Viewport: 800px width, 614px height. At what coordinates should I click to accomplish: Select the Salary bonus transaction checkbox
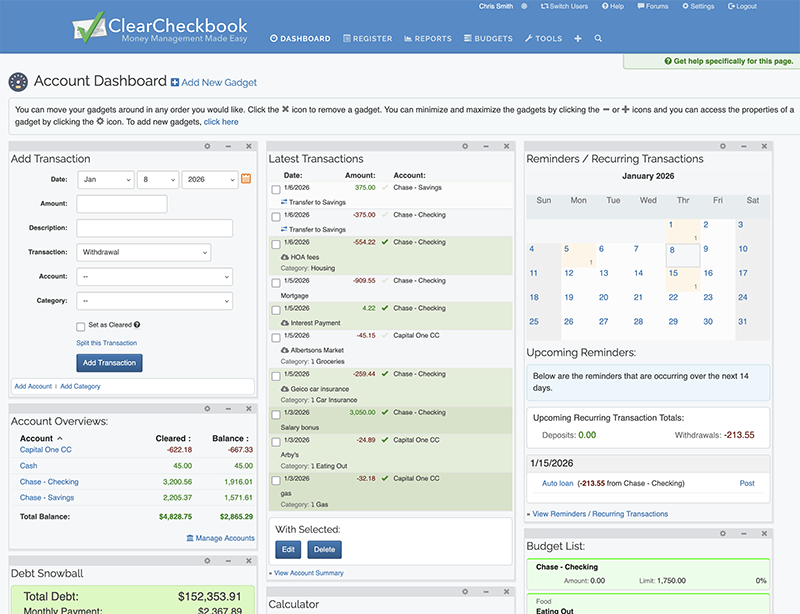pyautogui.click(x=275, y=413)
